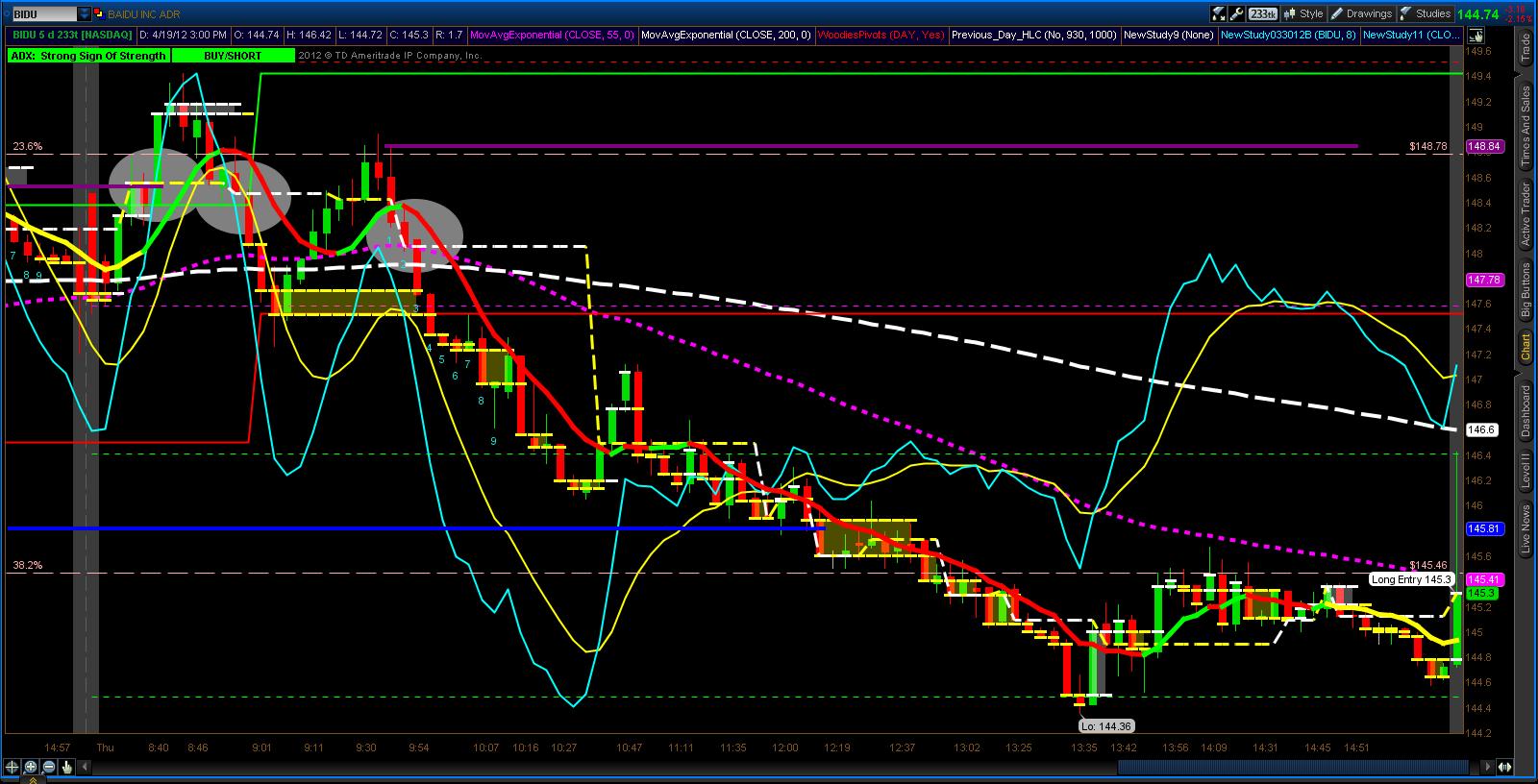The height and width of the screenshot is (784, 1538).
Task: Show the Big Buttons tab
Action: pos(1526,289)
